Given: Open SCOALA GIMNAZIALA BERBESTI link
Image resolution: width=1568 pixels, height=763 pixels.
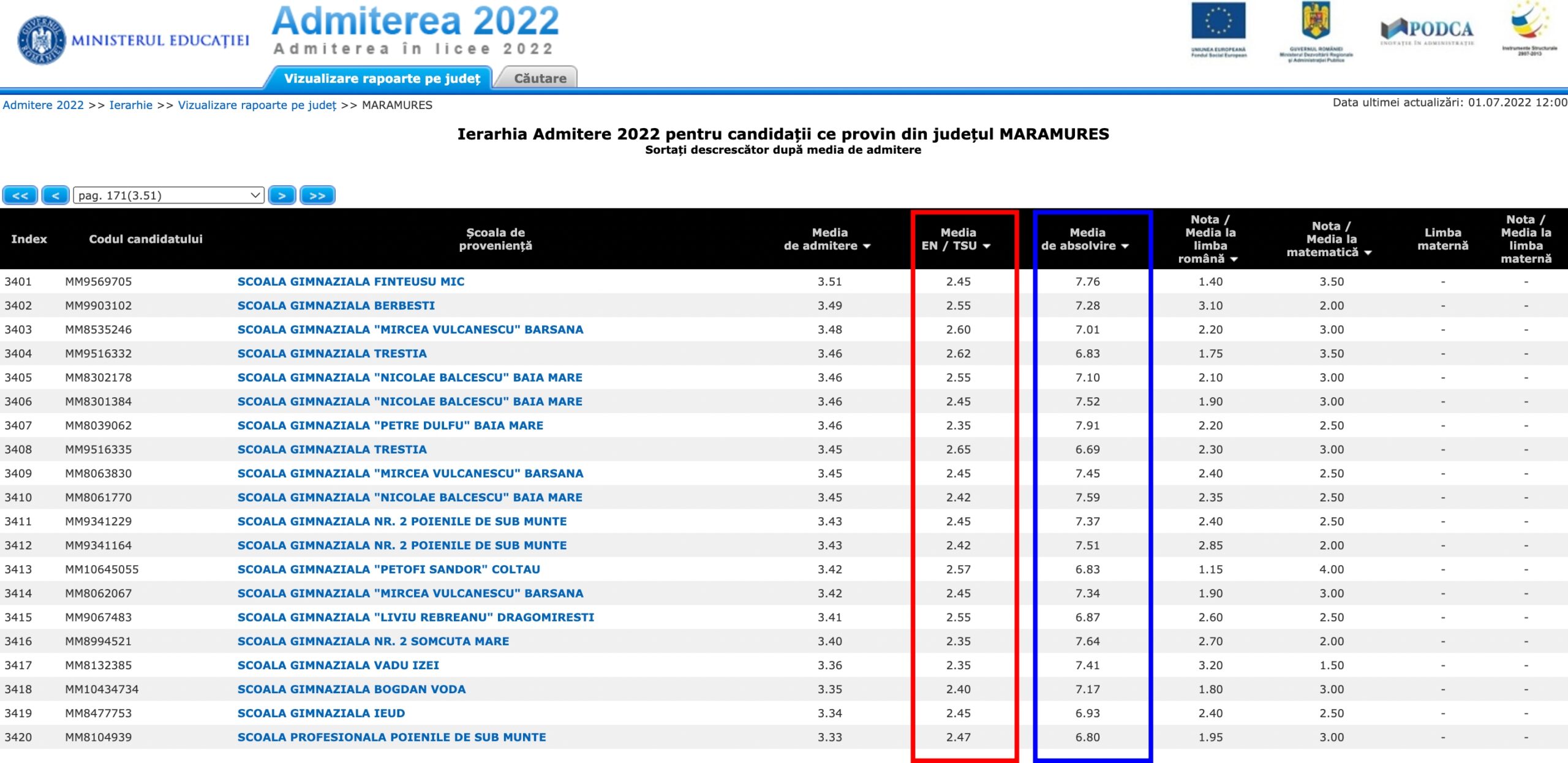Looking at the screenshot, I should pyautogui.click(x=336, y=305).
